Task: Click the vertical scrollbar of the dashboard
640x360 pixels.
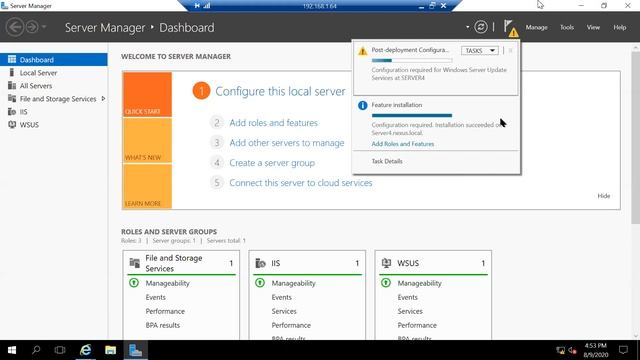Action: [636, 137]
